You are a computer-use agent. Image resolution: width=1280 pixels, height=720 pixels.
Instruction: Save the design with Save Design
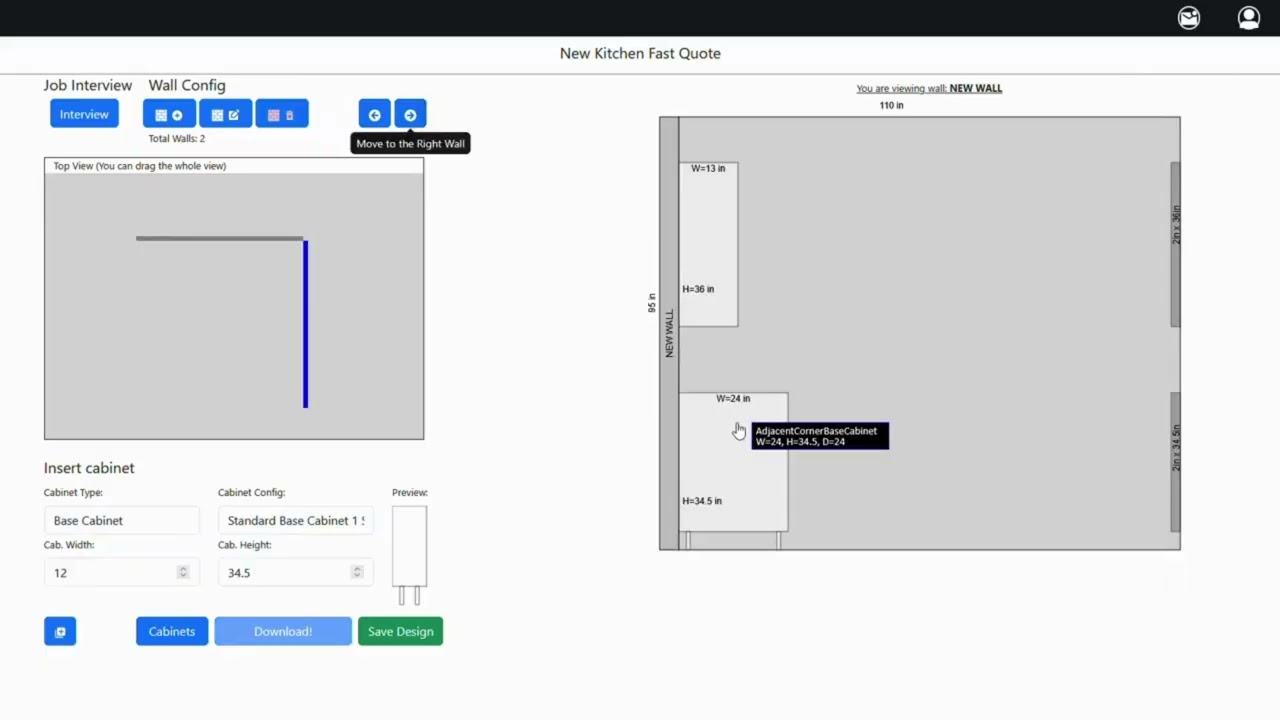(x=400, y=631)
